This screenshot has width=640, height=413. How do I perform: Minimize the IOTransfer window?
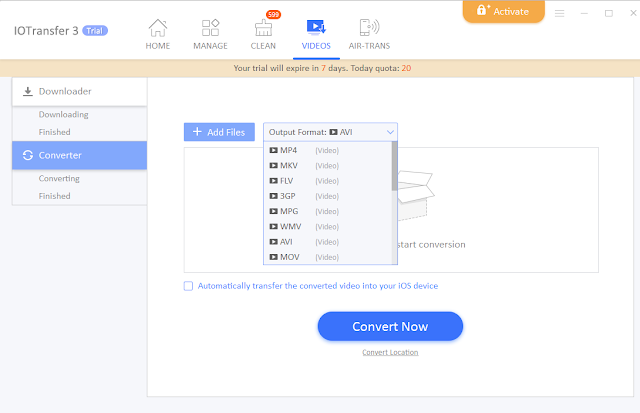pos(584,13)
